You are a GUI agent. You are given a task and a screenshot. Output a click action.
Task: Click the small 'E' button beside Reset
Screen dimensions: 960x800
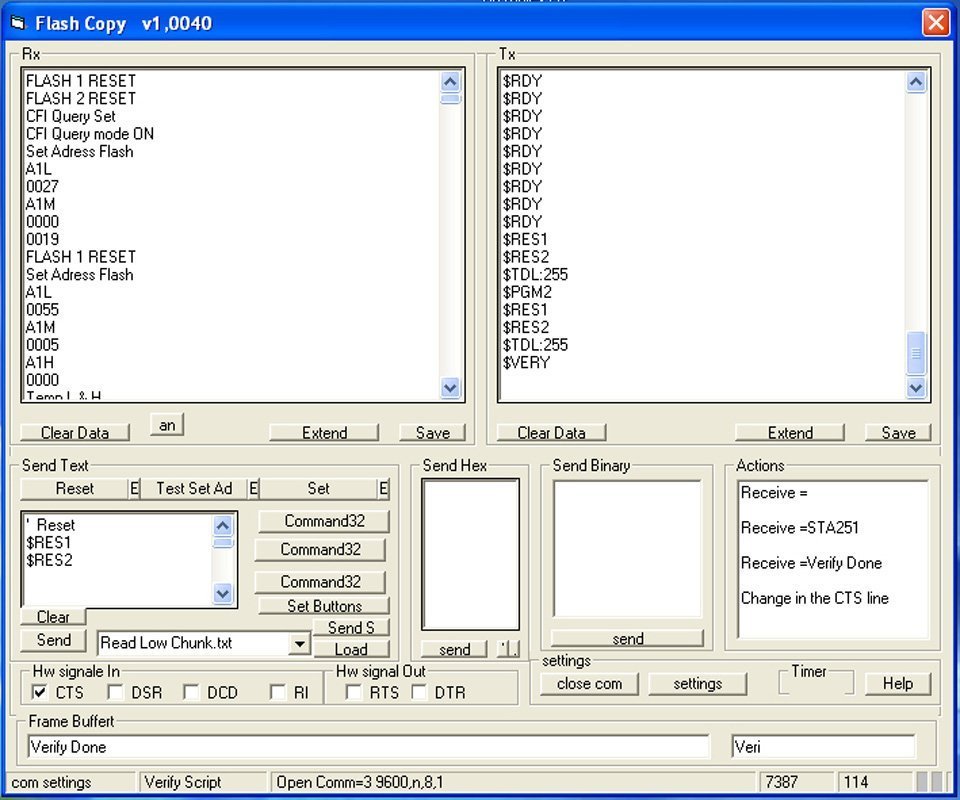[x=134, y=488]
